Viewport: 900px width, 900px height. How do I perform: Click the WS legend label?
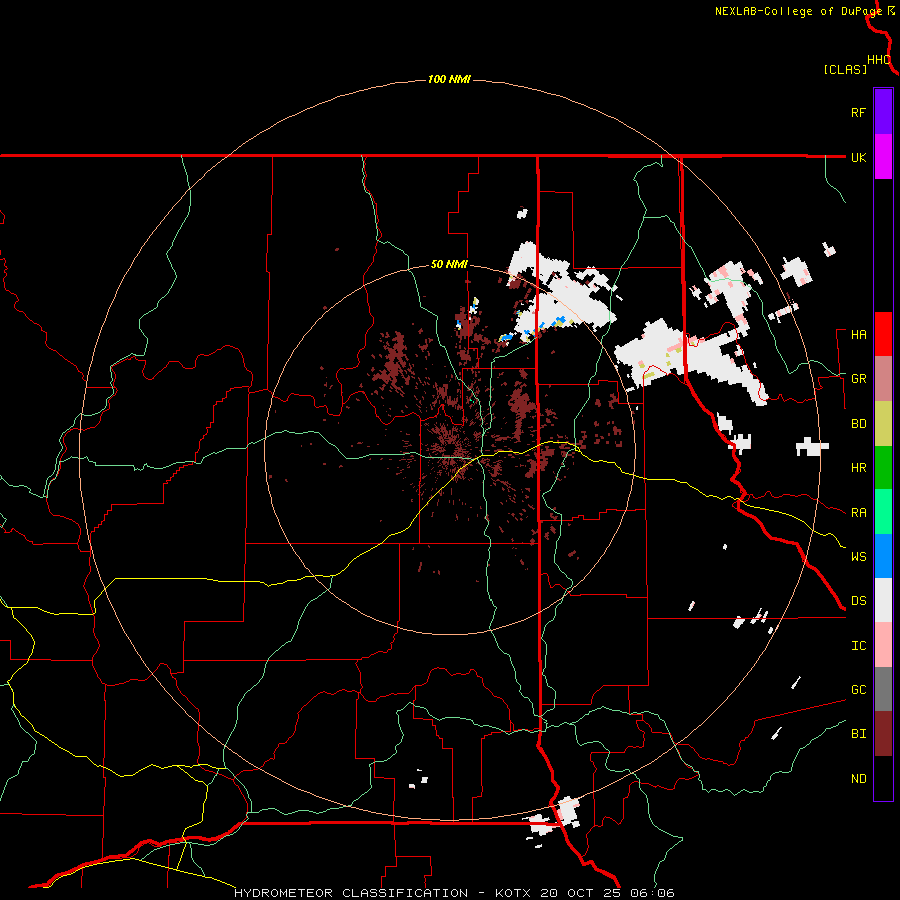[858, 557]
